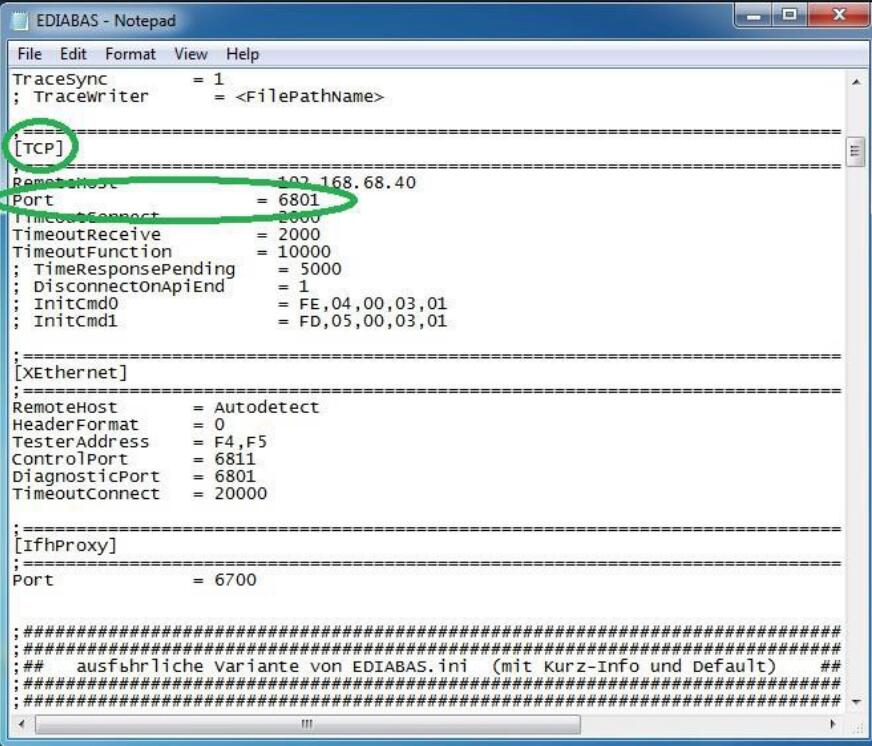Image resolution: width=872 pixels, height=746 pixels.
Task: Click the TimeoutReceive line text
Action: coord(166,234)
